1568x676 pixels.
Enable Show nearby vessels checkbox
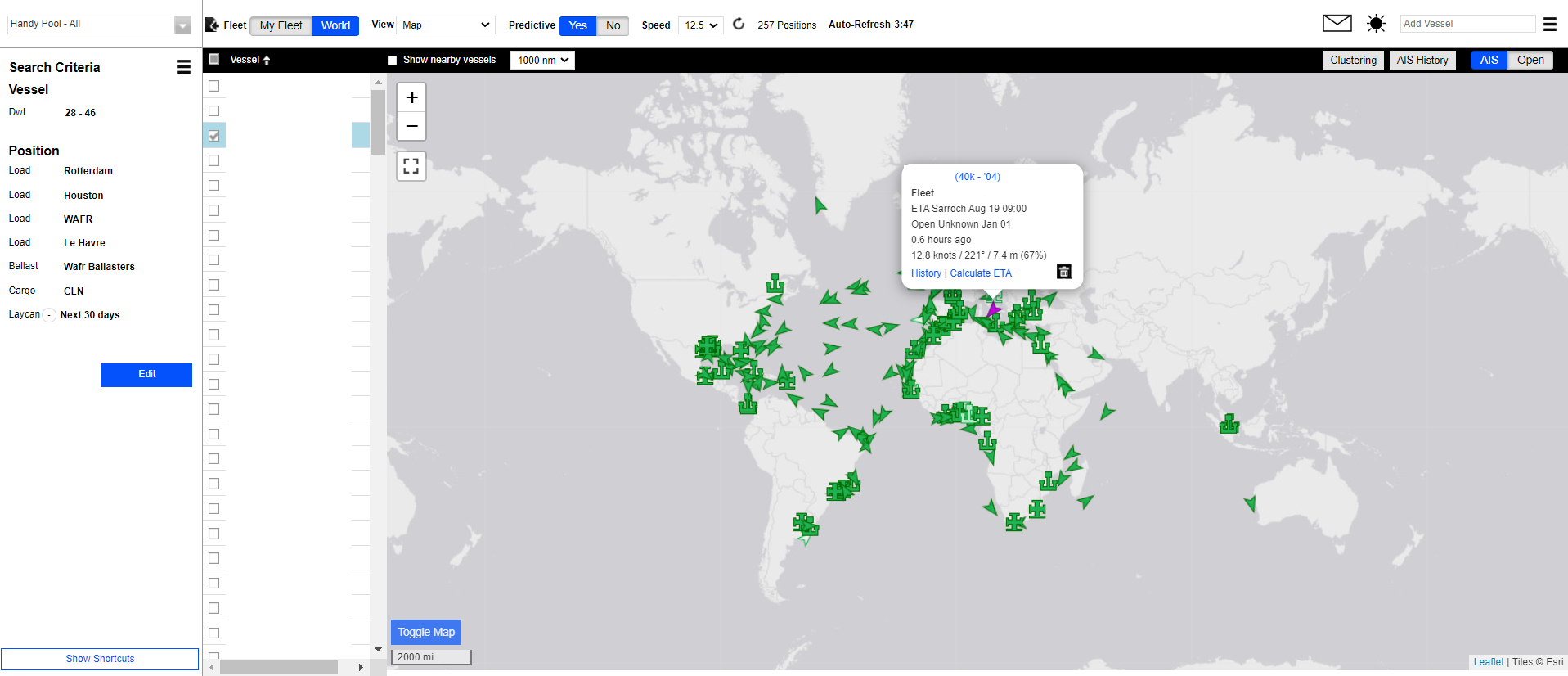click(x=393, y=61)
